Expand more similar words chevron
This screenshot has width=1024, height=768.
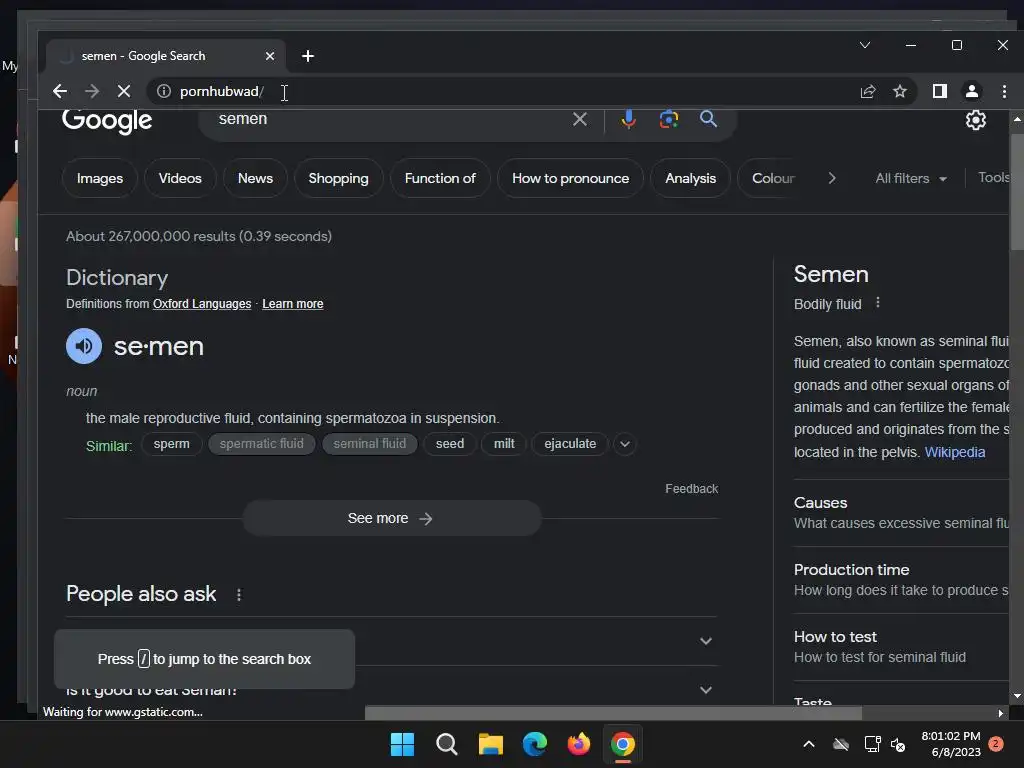tap(624, 444)
